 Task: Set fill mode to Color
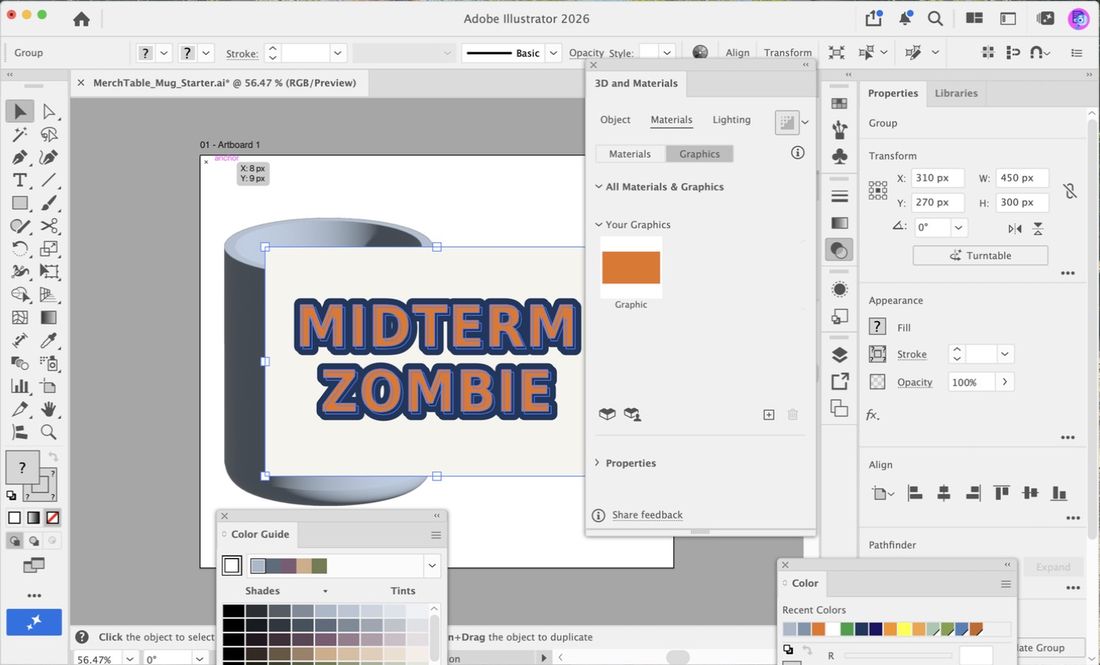(14, 518)
